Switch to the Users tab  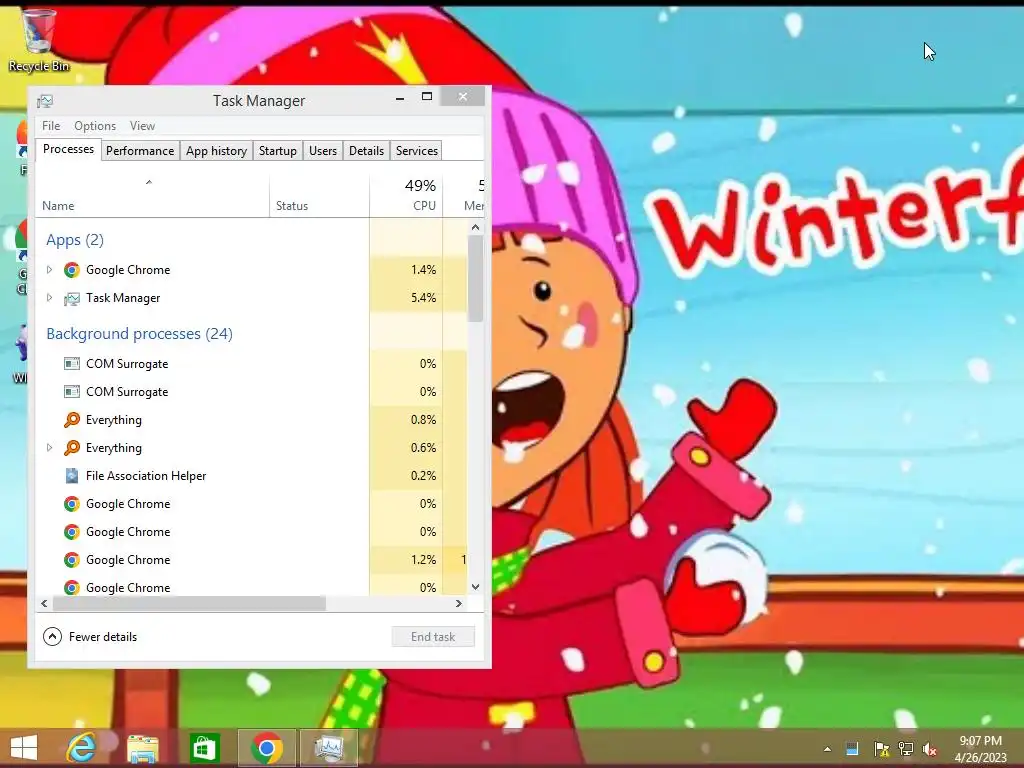coord(323,151)
